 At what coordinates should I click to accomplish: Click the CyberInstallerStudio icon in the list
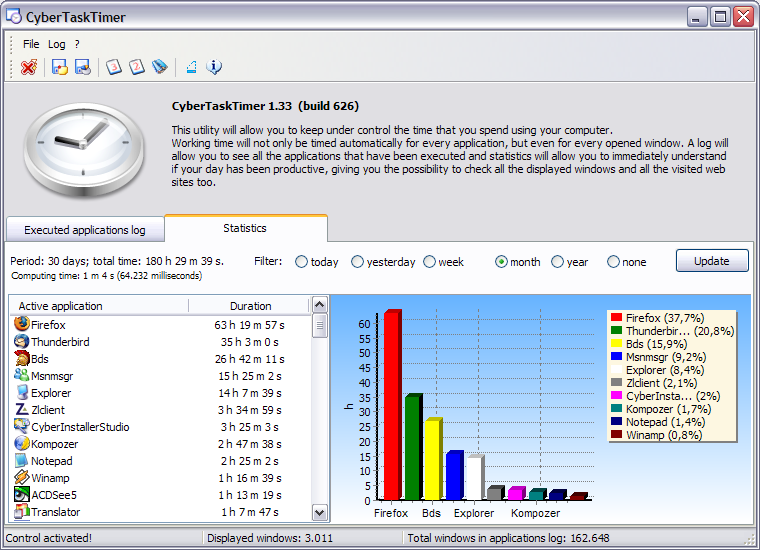pos(22,426)
